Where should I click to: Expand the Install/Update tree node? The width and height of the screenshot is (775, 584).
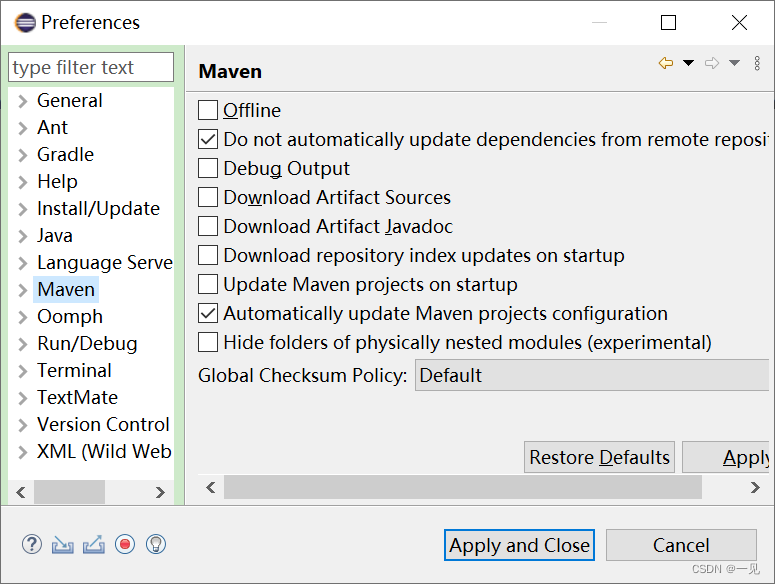click(x=23, y=209)
